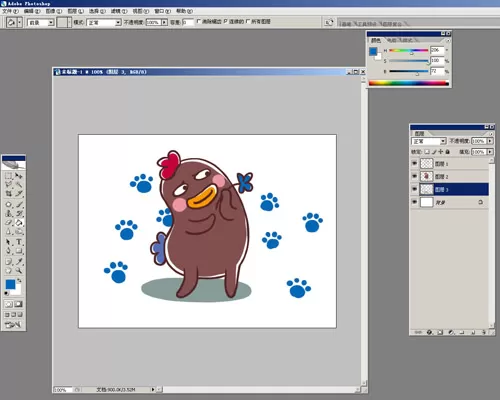Open the layer 填充 fill arrow
Viewport: 500px width, 400px height.
[x=490, y=152]
